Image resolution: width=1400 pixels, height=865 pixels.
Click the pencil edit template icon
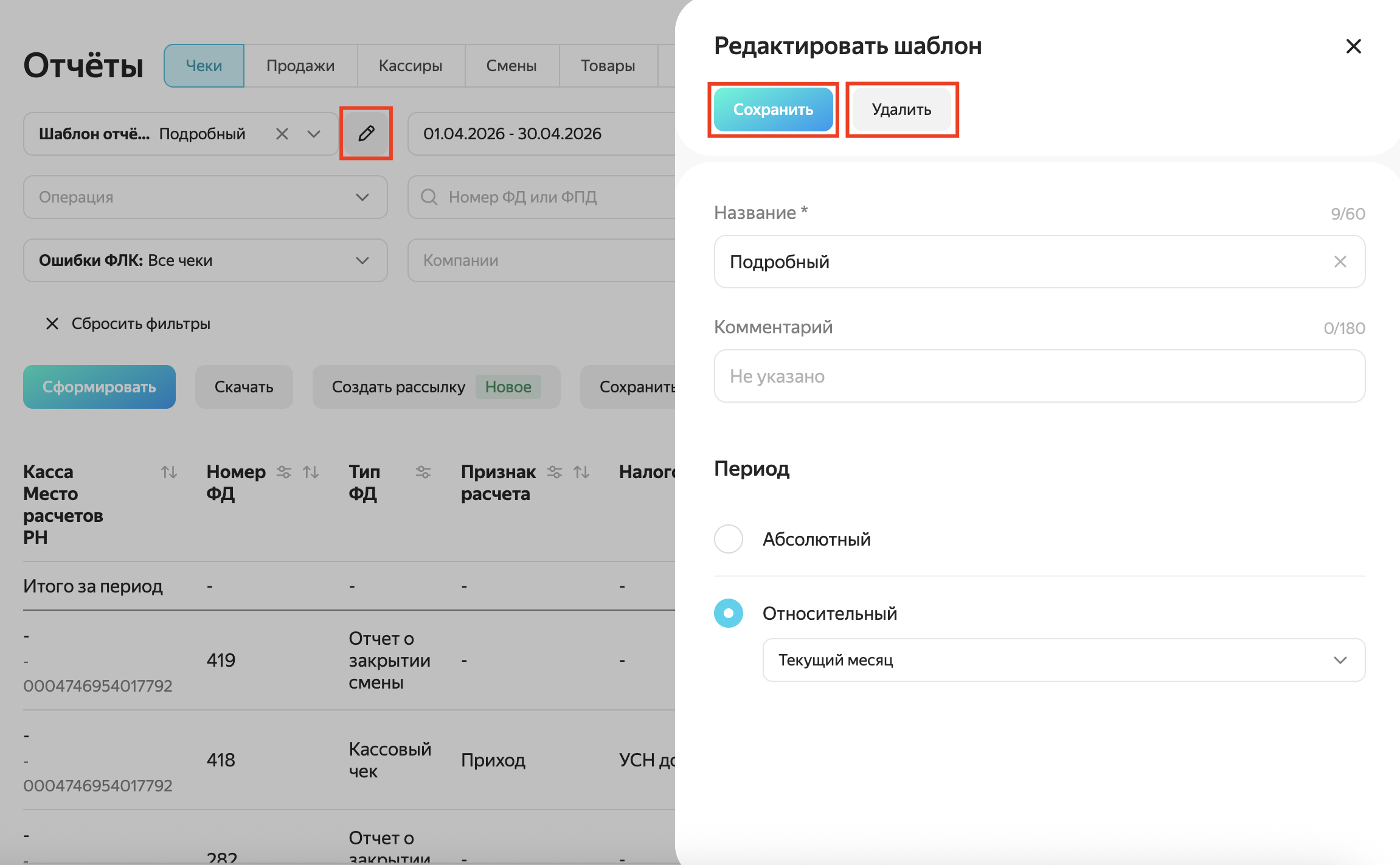(366, 133)
